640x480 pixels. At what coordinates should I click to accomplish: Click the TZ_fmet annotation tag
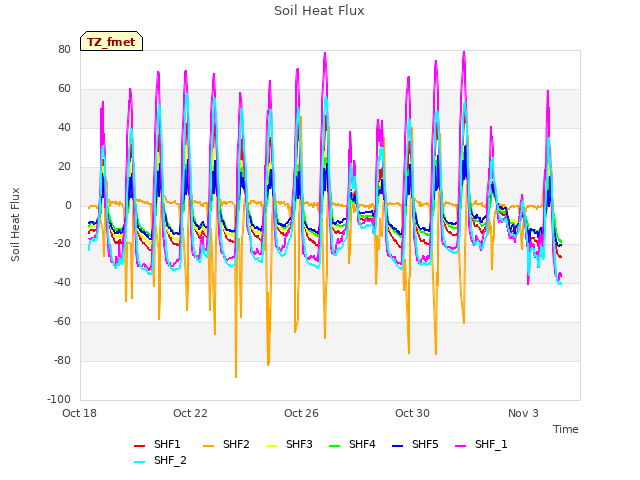point(111,42)
